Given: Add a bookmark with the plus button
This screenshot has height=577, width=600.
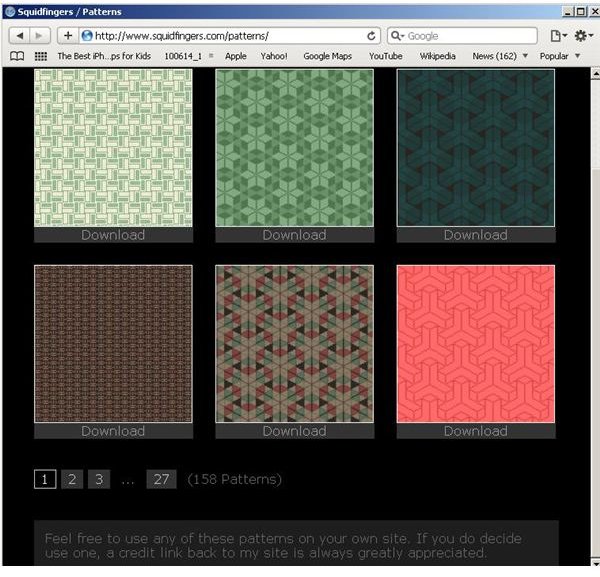Looking at the screenshot, I should pyautogui.click(x=68, y=36).
